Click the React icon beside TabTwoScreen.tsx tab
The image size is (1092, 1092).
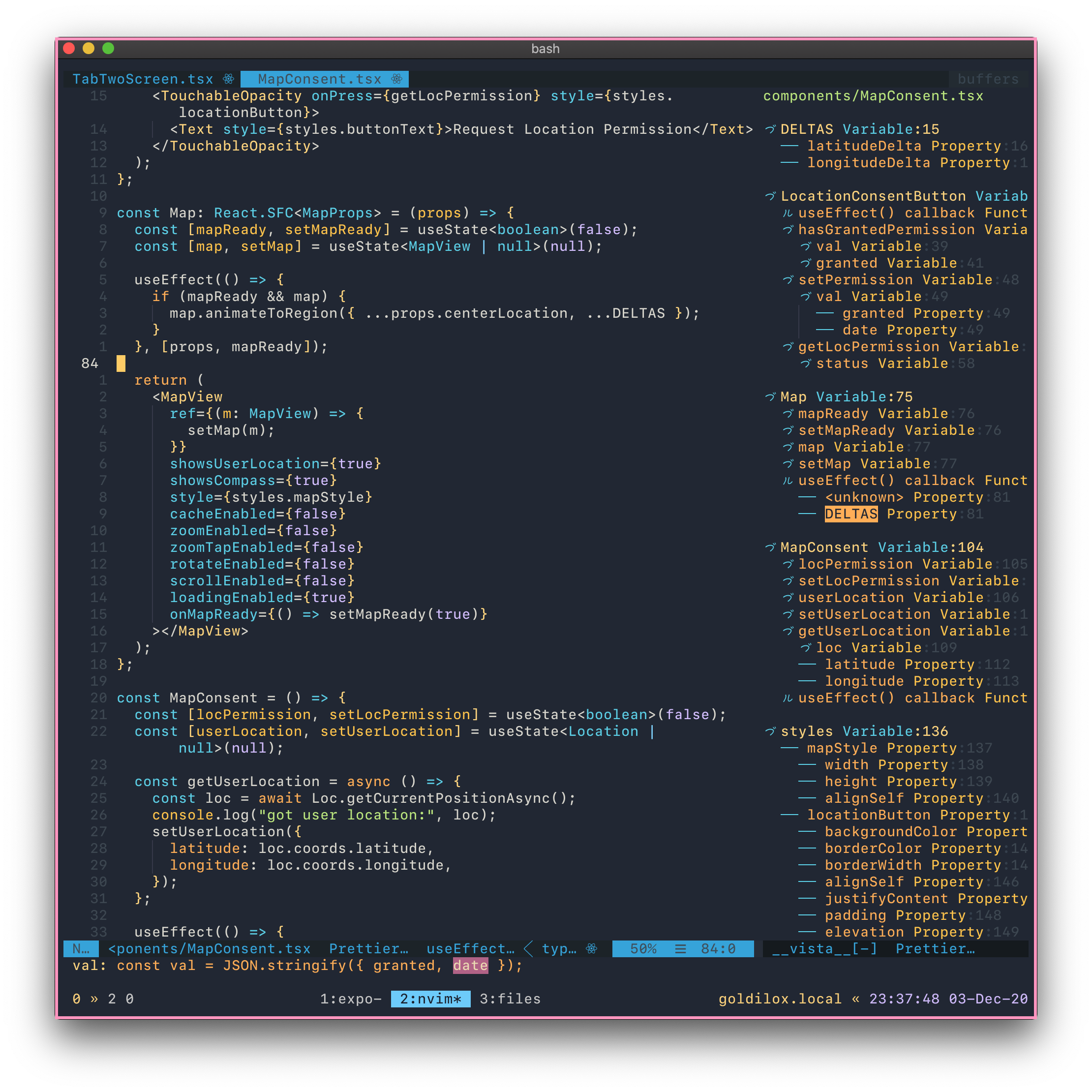228,79
